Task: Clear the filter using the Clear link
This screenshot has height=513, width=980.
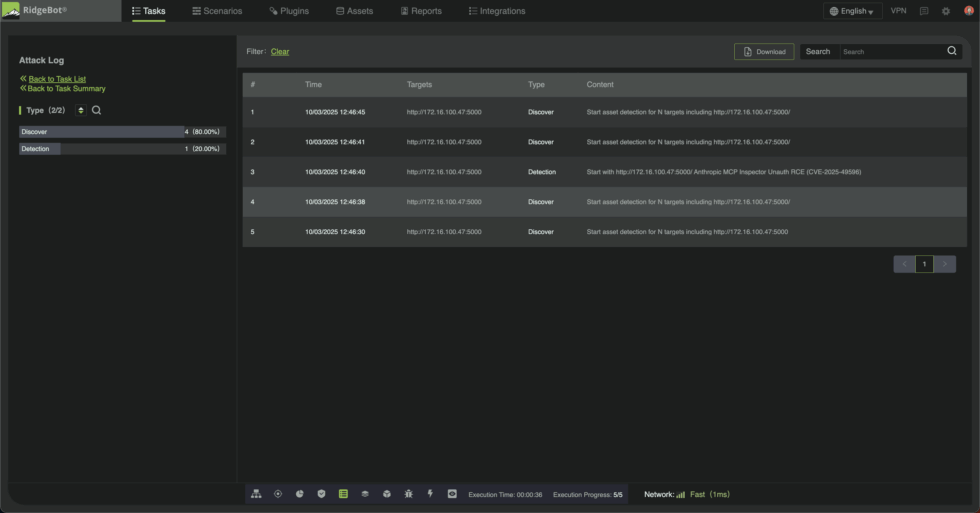Action: coord(280,51)
